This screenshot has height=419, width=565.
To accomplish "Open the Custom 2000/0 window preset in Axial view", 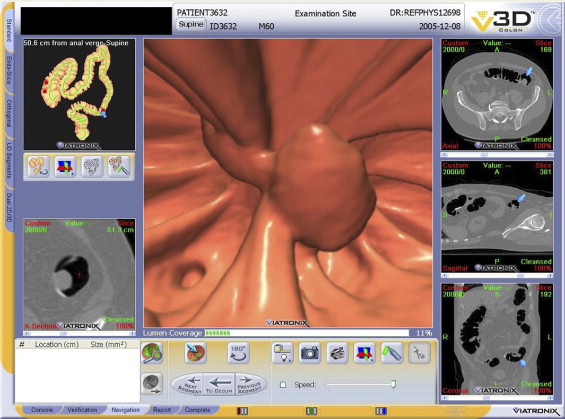I will (455, 46).
